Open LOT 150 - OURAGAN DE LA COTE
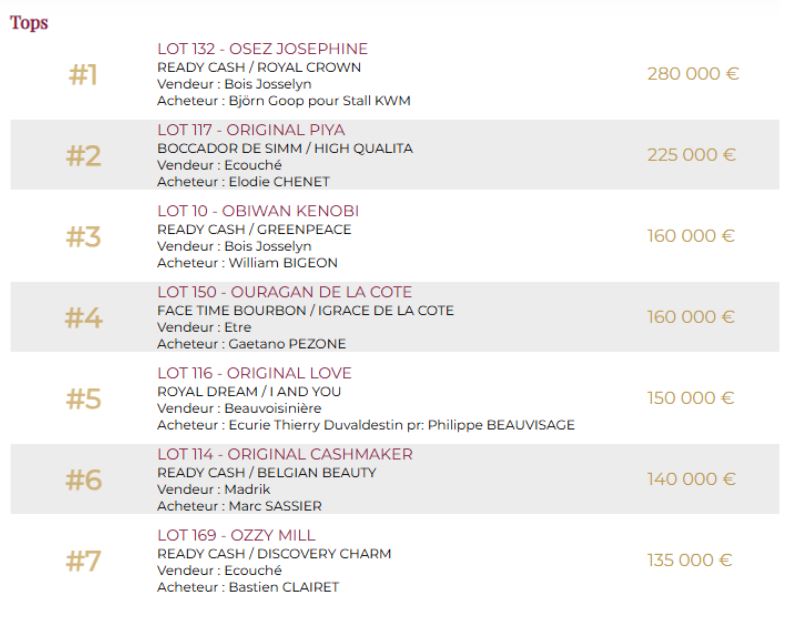791x624 pixels. [284, 292]
